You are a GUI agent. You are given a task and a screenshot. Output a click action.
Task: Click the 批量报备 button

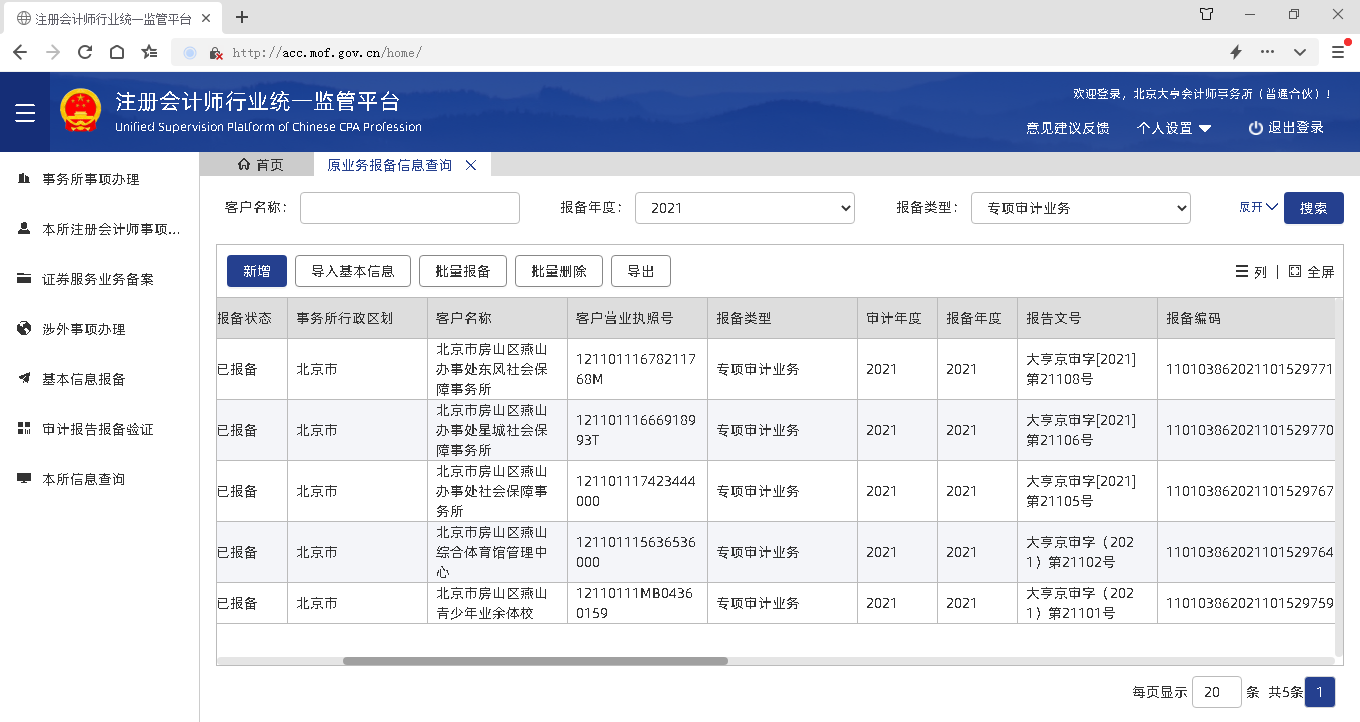coord(462,271)
